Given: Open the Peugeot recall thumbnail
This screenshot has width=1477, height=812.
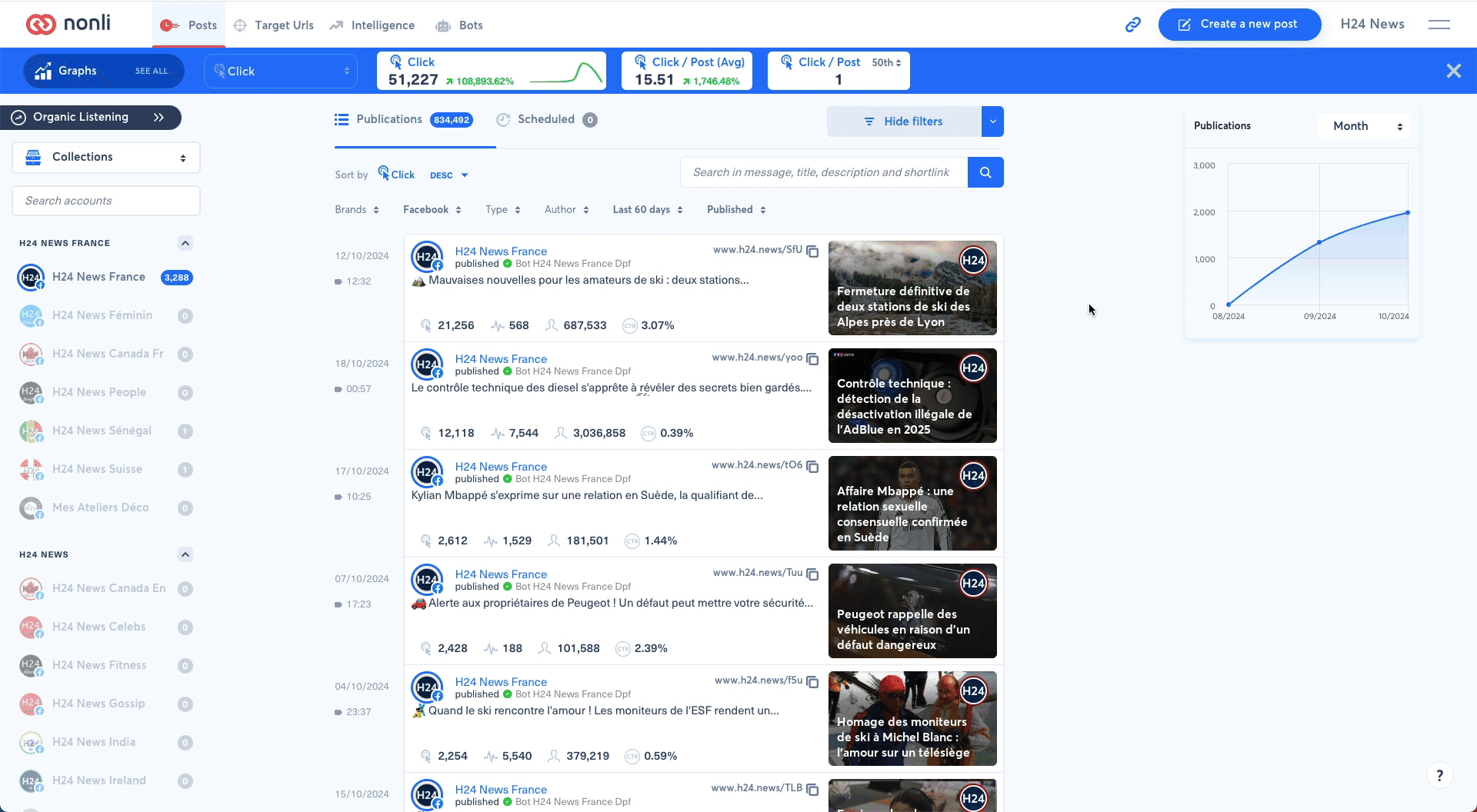Looking at the screenshot, I should [x=912, y=611].
